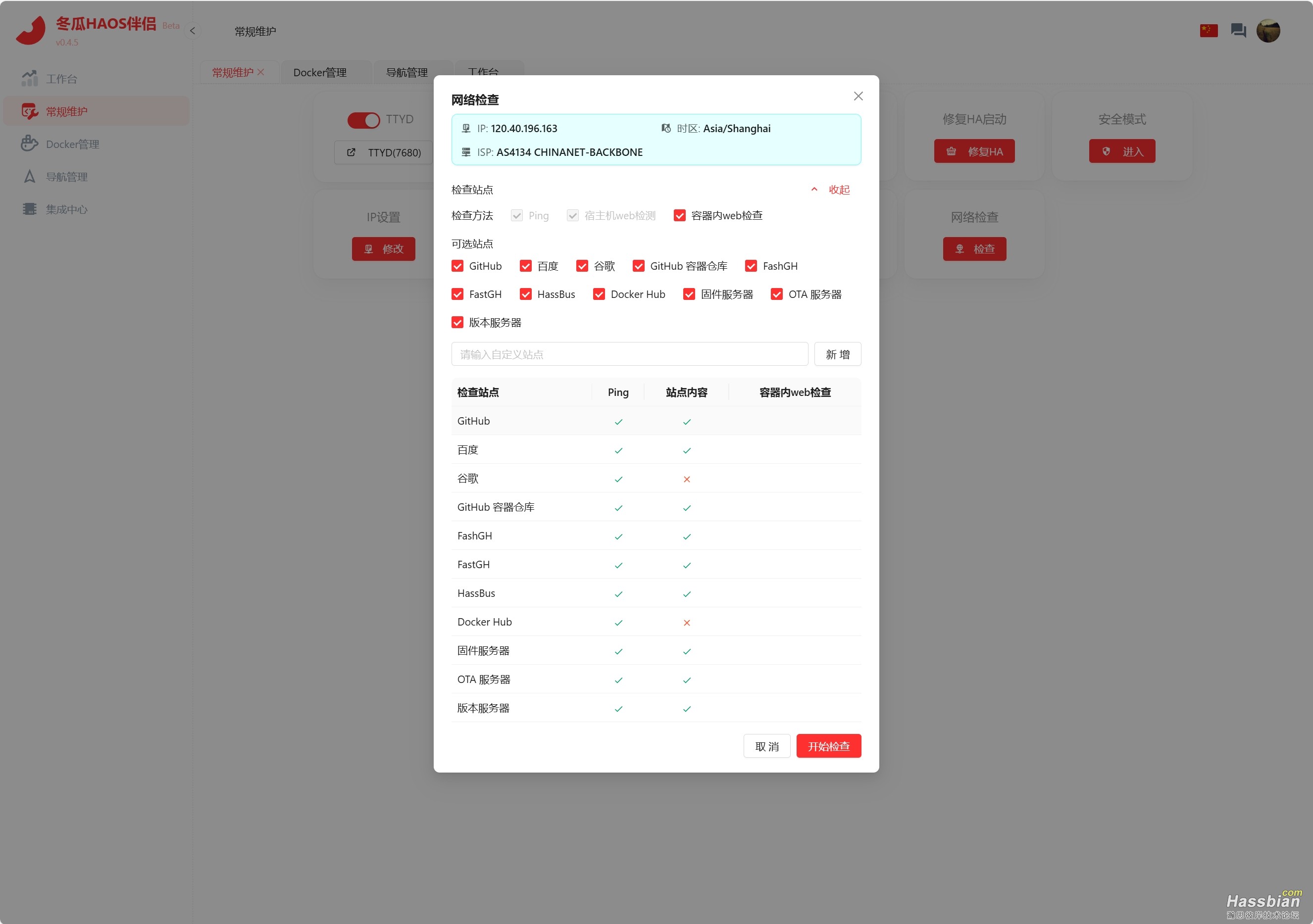1313x924 pixels.
Task: Click the 冬瓜HAOS伴侣 logo icon
Action: tap(31, 30)
